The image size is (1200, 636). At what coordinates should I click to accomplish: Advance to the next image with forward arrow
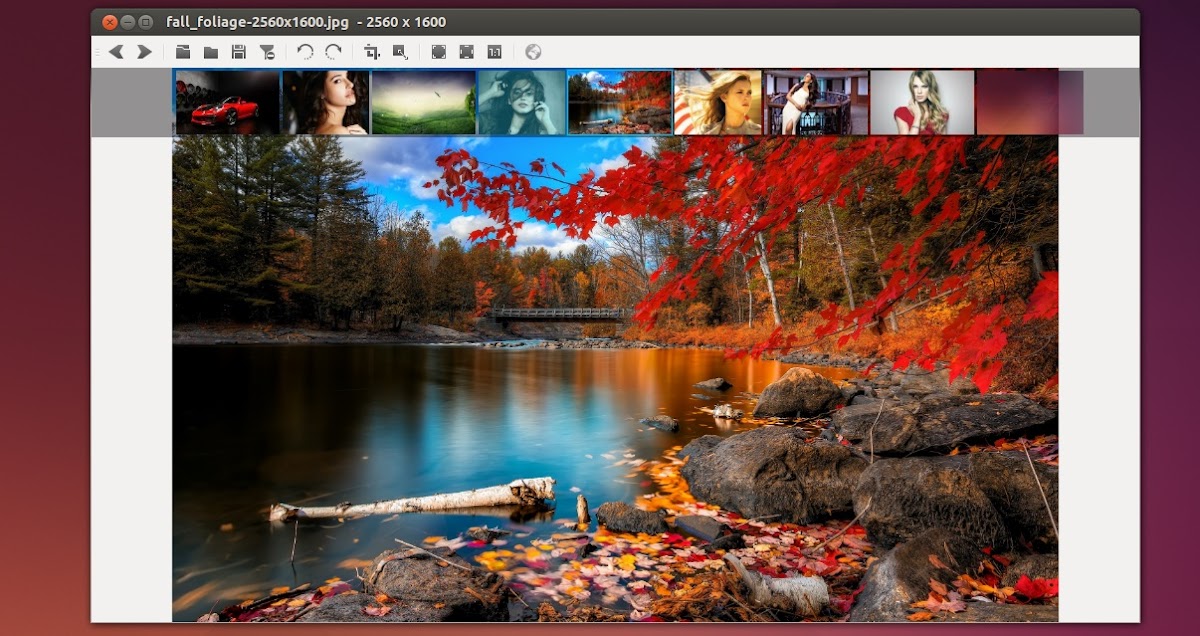(144, 52)
